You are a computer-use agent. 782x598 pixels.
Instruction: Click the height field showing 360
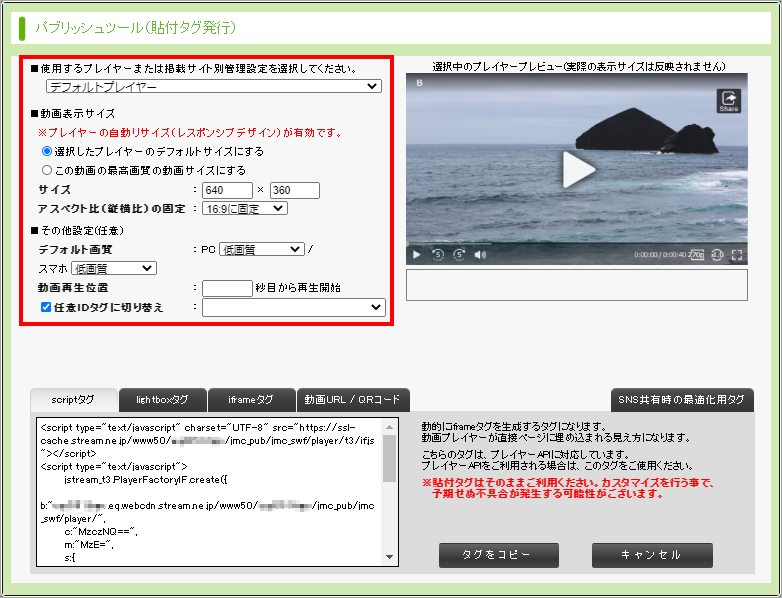tap(295, 190)
